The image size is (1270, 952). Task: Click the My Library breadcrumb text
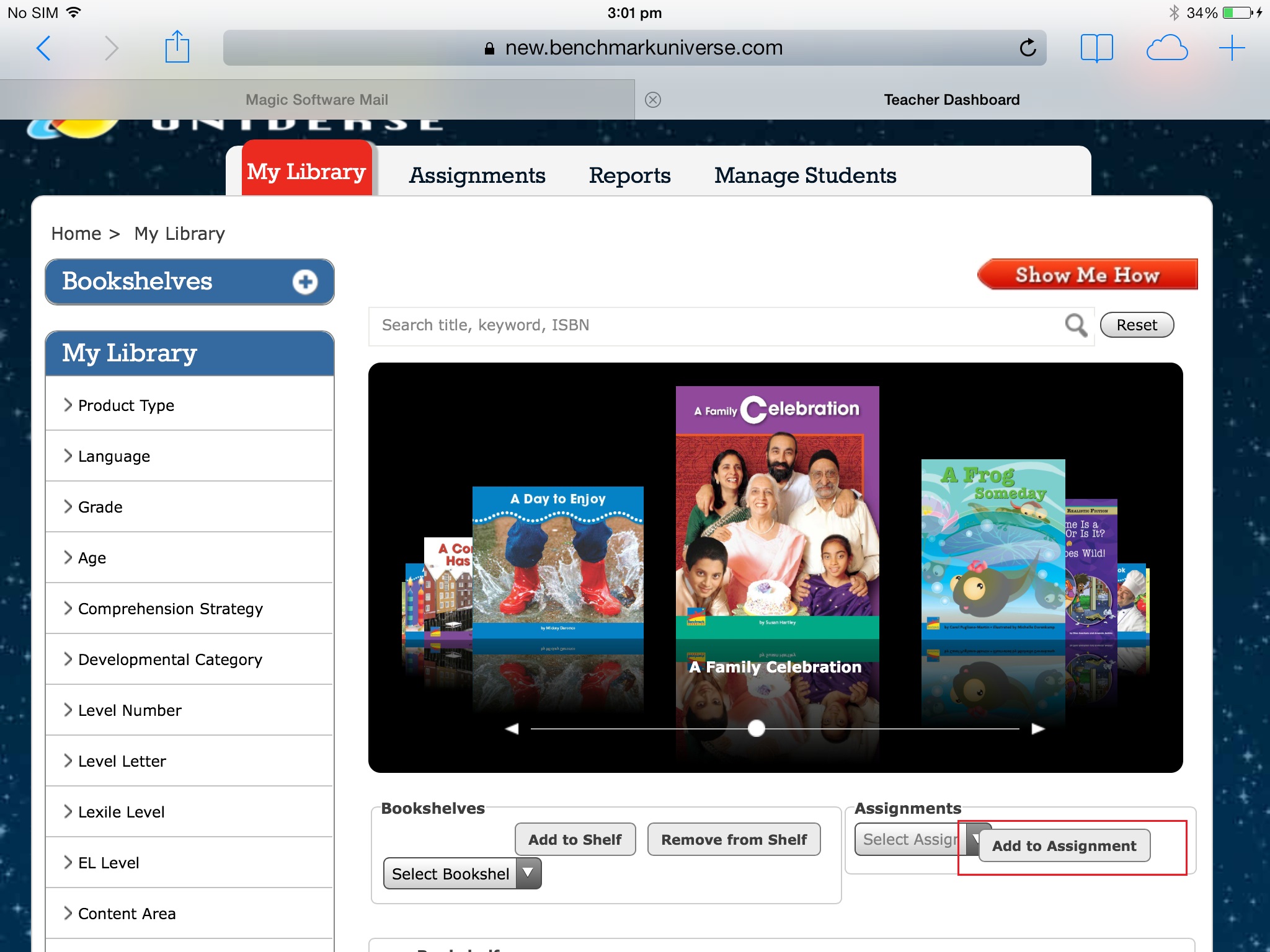pyautogui.click(x=179, y=234)
